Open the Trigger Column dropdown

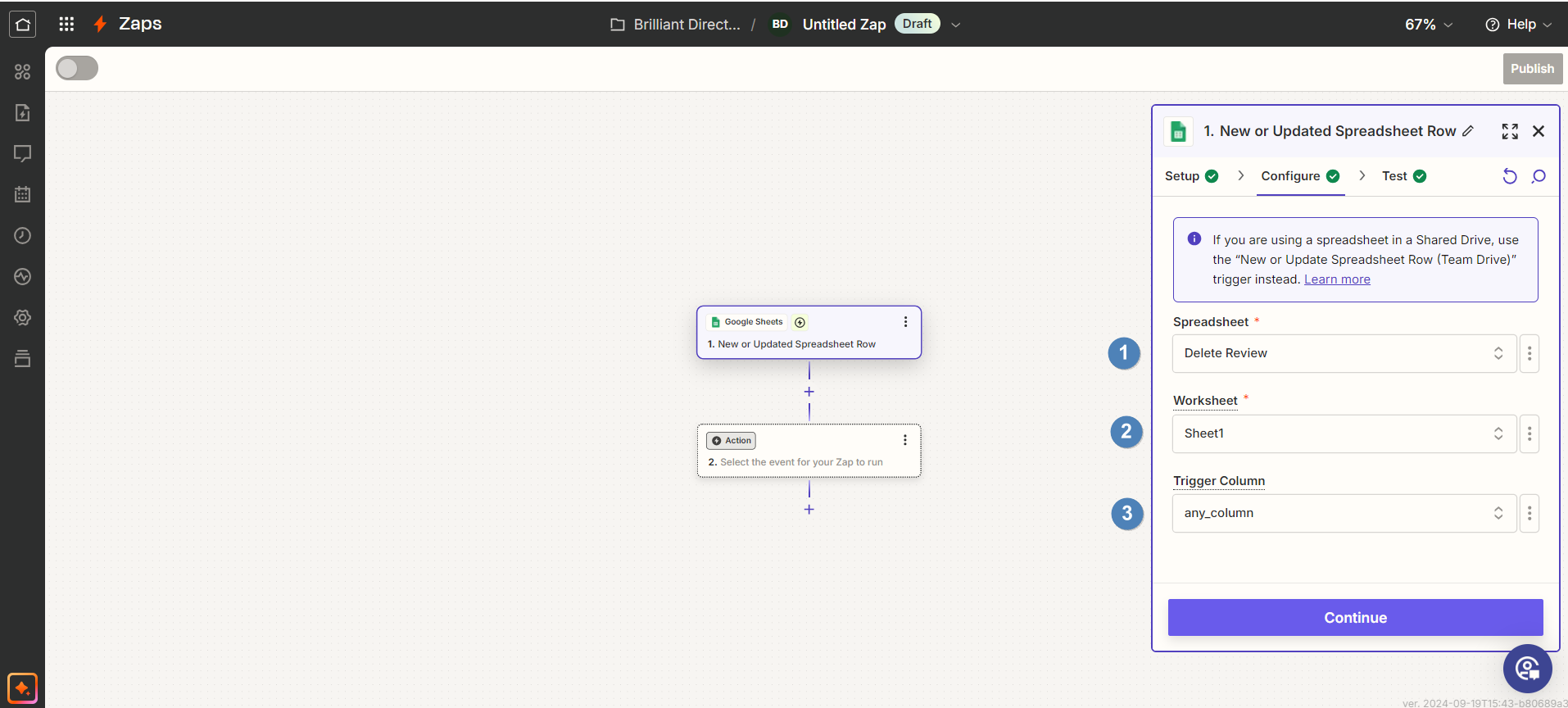[x=1344, y=513]
